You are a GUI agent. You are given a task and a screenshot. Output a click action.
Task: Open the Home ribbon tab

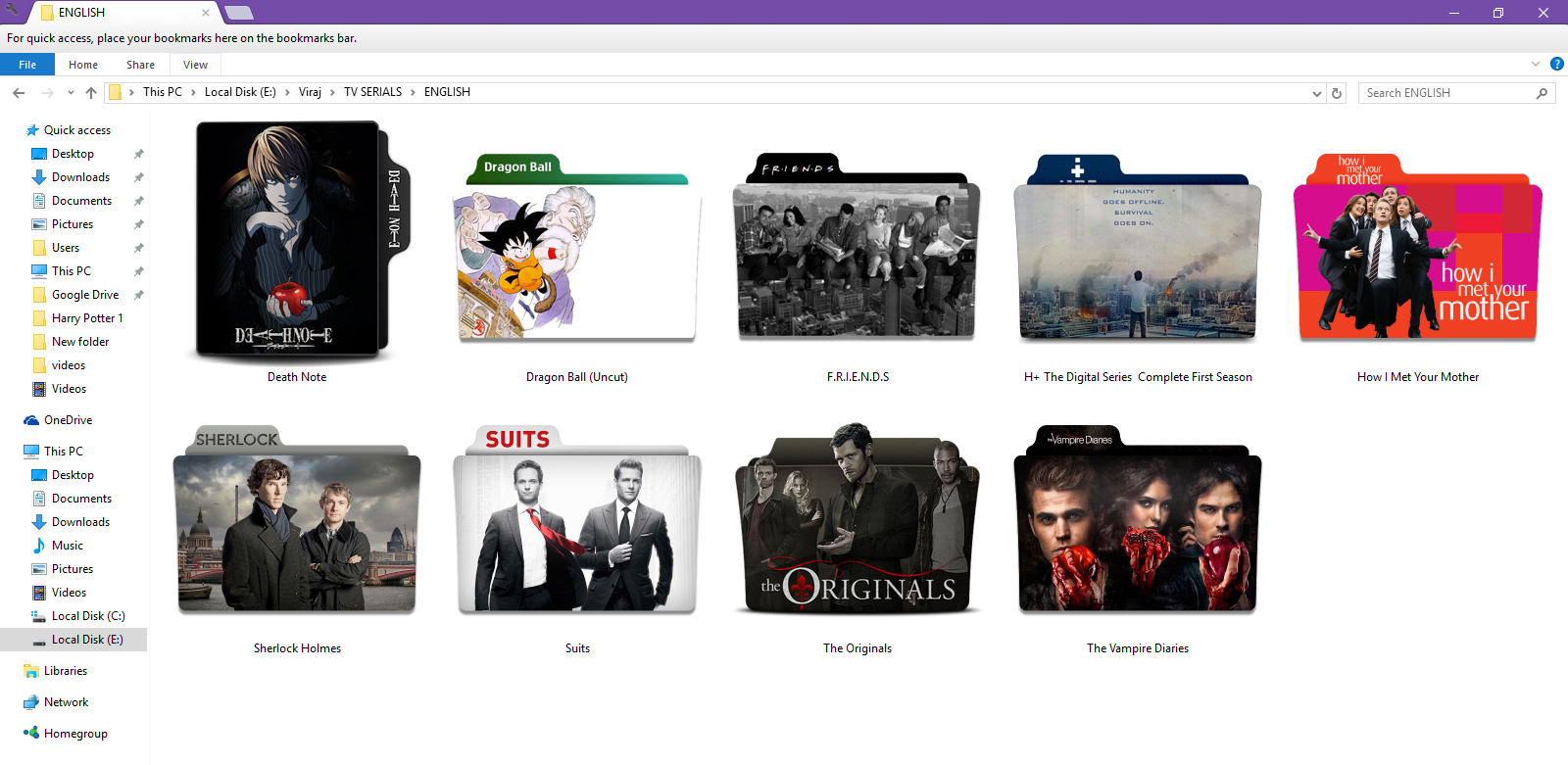click(83, 65)
